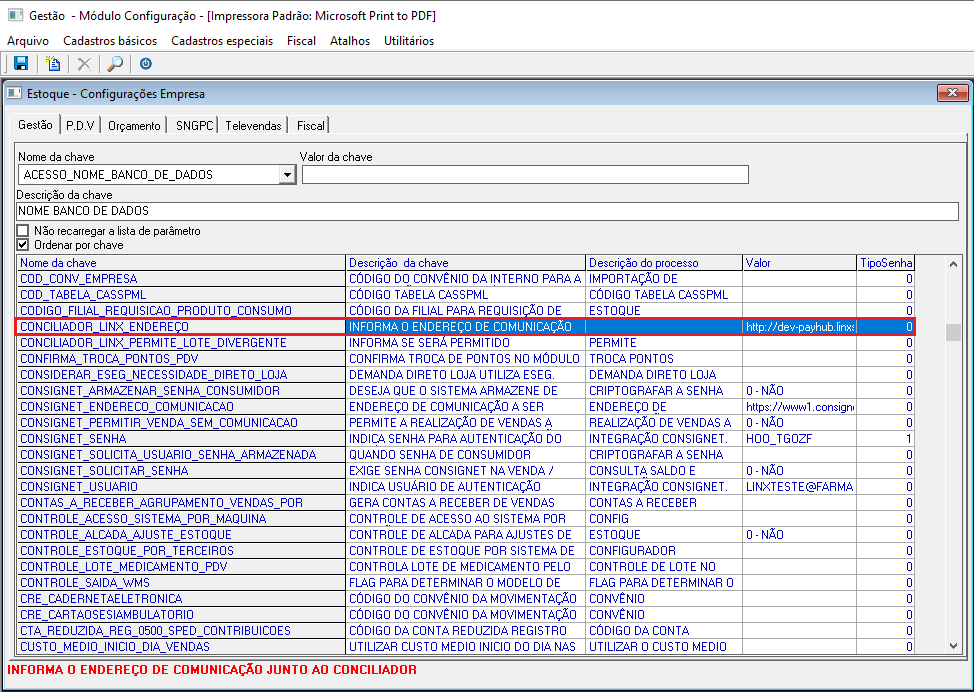Screen dimensions: 974x692
Task: Click the New record toolbar icon
Action: click(x=53, y=64)
